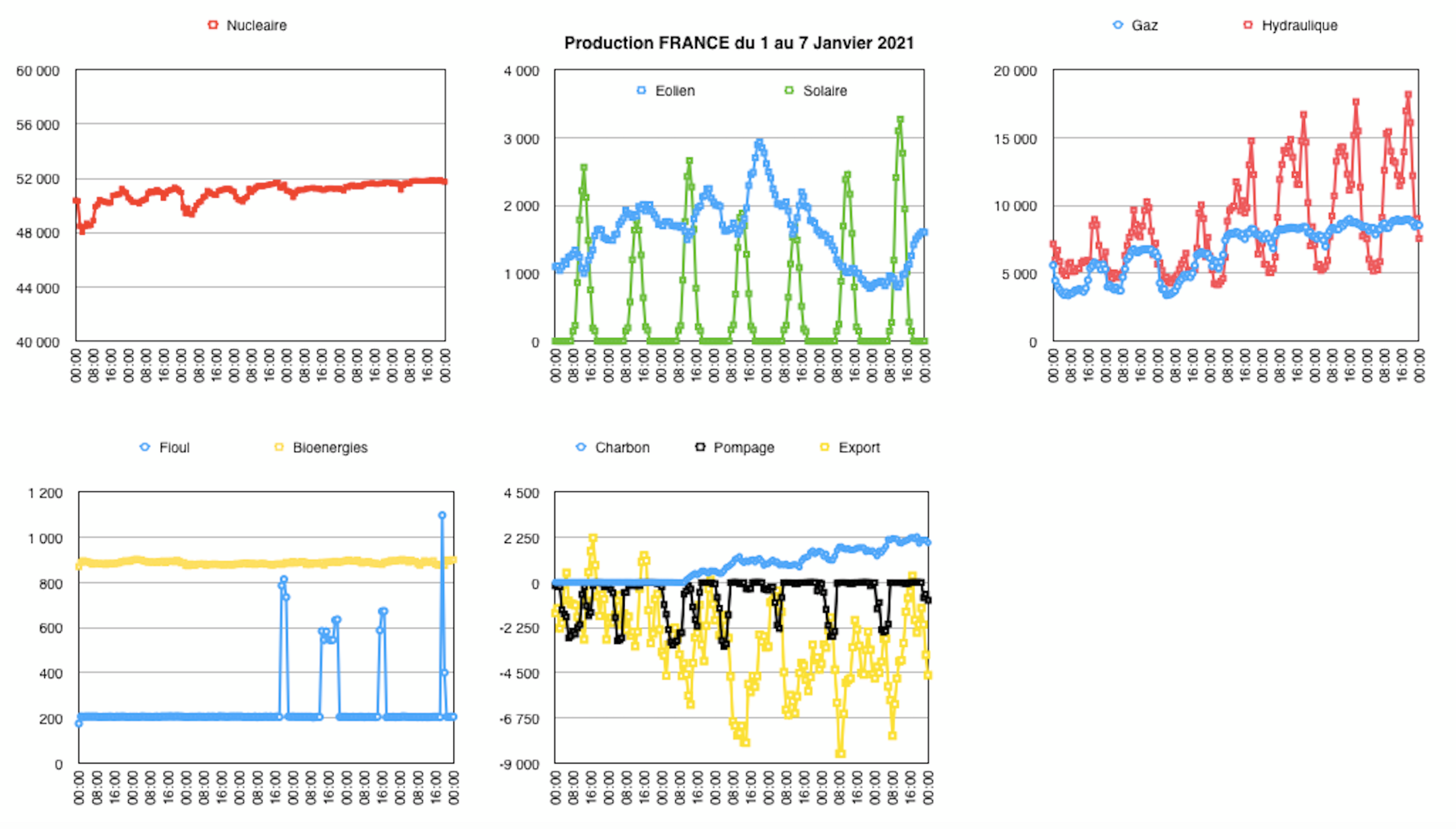Click the yellow Bioenergies legend marker
The height and width of the screenshot is (829, 1456).
(x=279, y=448)
